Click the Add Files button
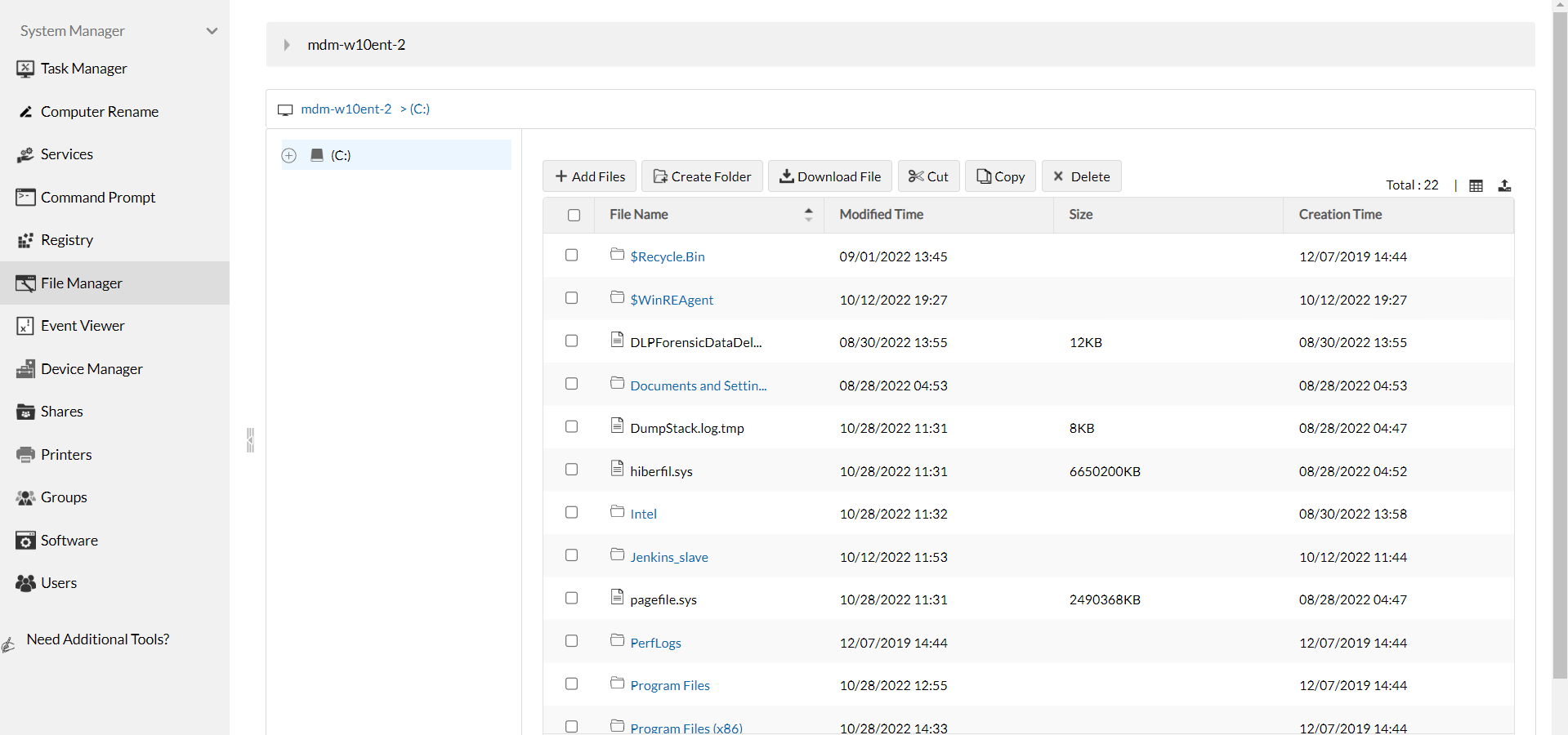This screenshot has width=1568, height=735. (590, 176)
